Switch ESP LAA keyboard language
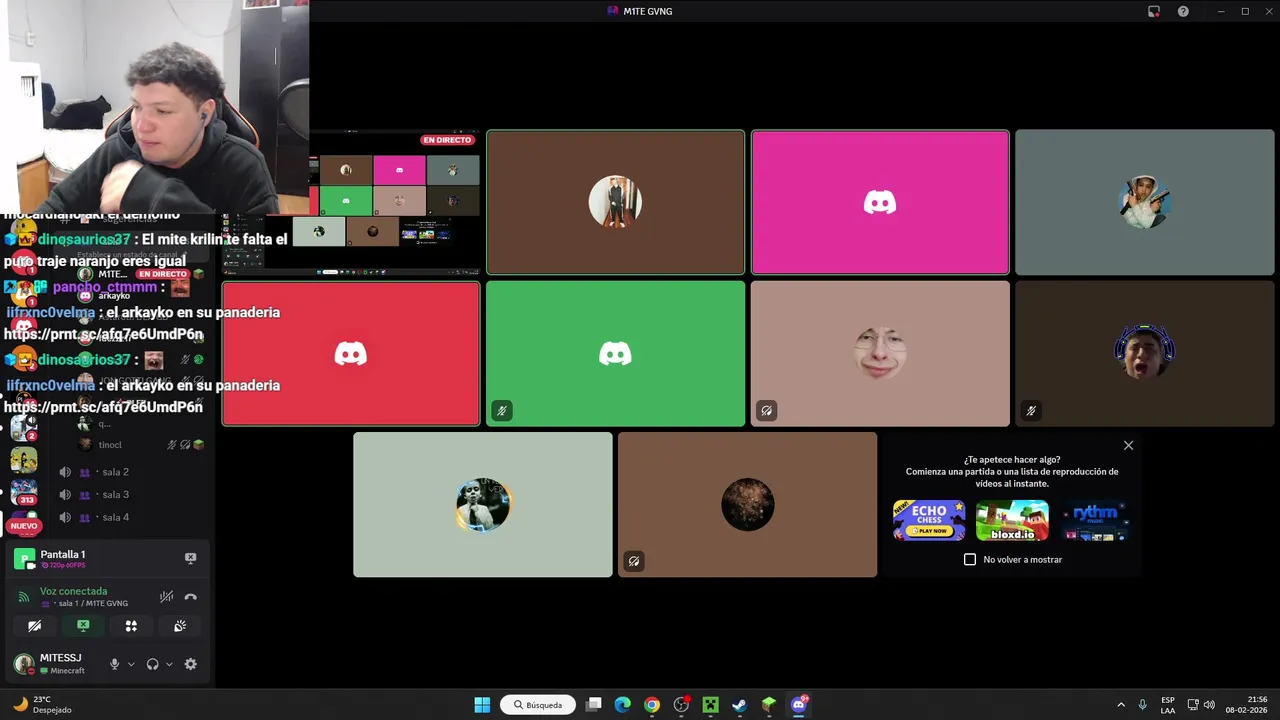1280x720 pixels. [x=1168, y=705]
